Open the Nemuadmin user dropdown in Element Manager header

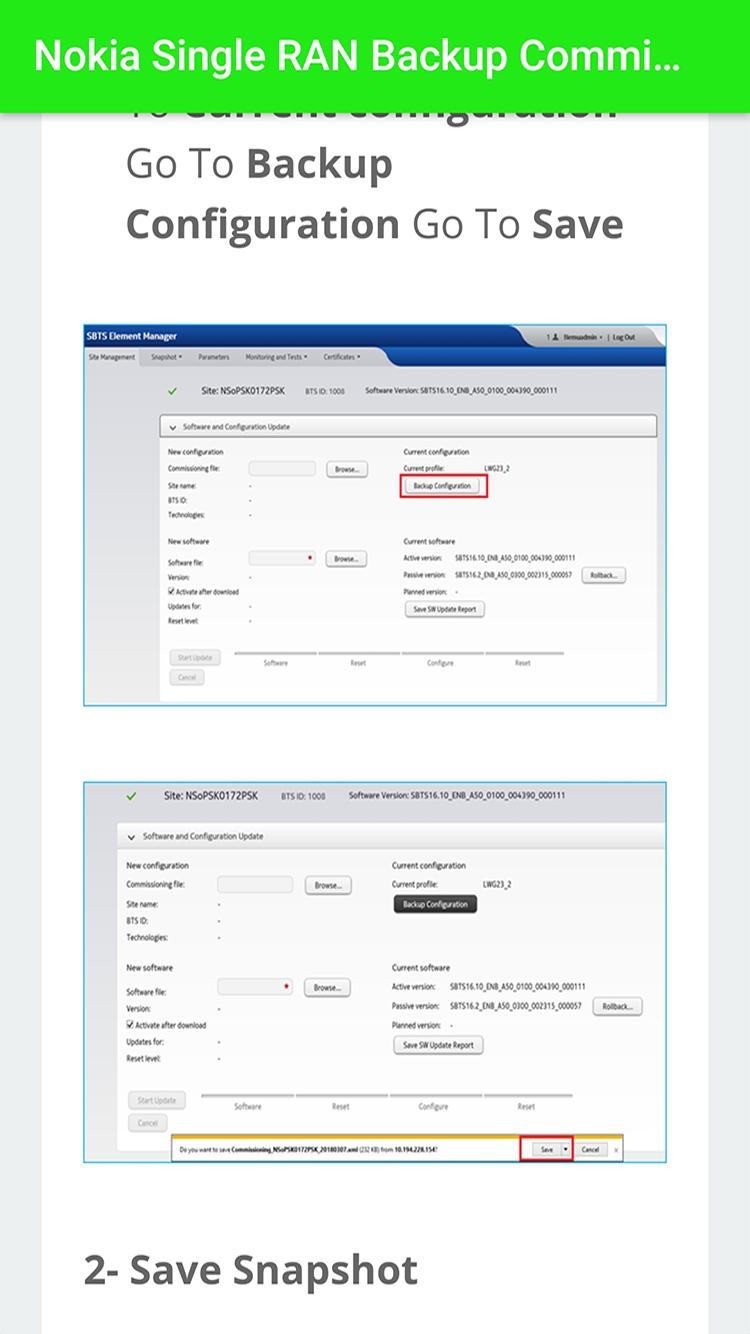582,338
